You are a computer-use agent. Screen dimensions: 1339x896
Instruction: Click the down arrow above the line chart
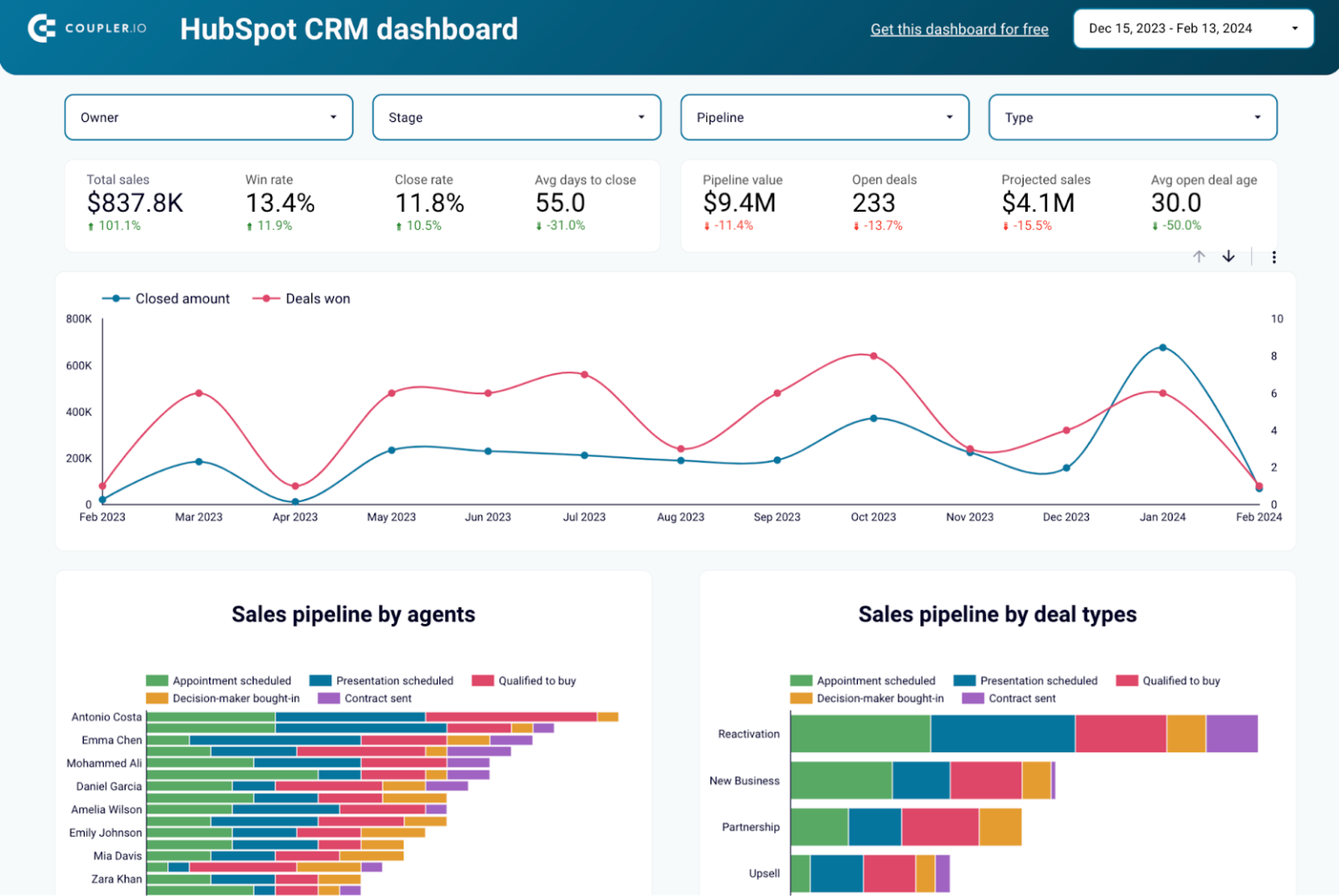[1229, 256]
